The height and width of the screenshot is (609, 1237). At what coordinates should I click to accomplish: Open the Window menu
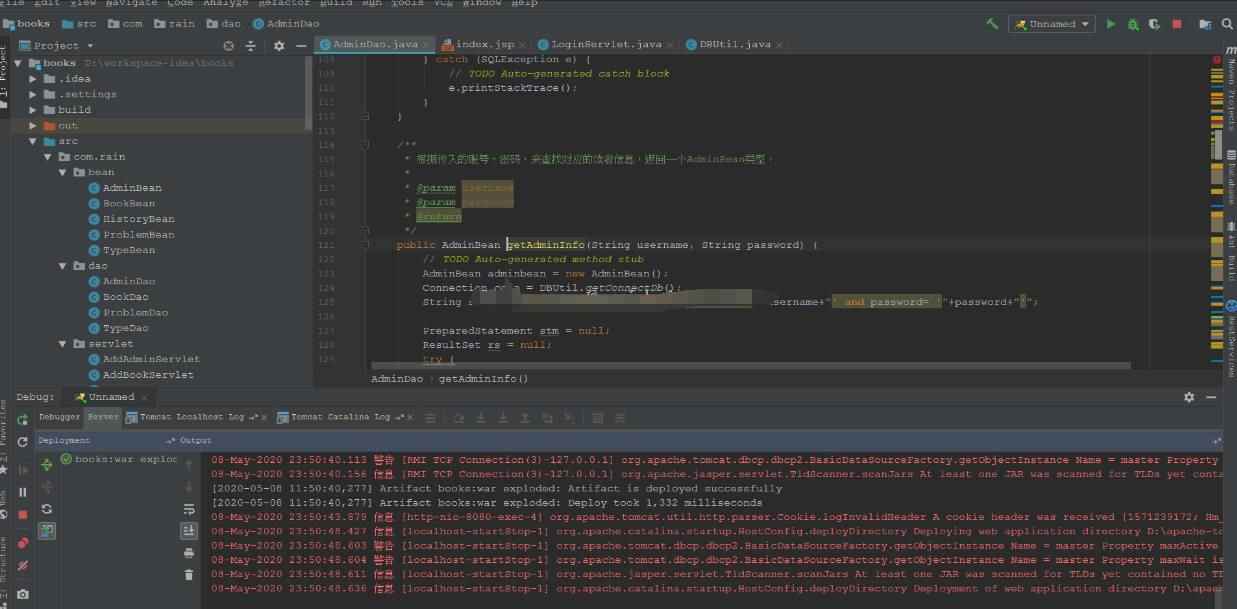[x=481, y=3]
